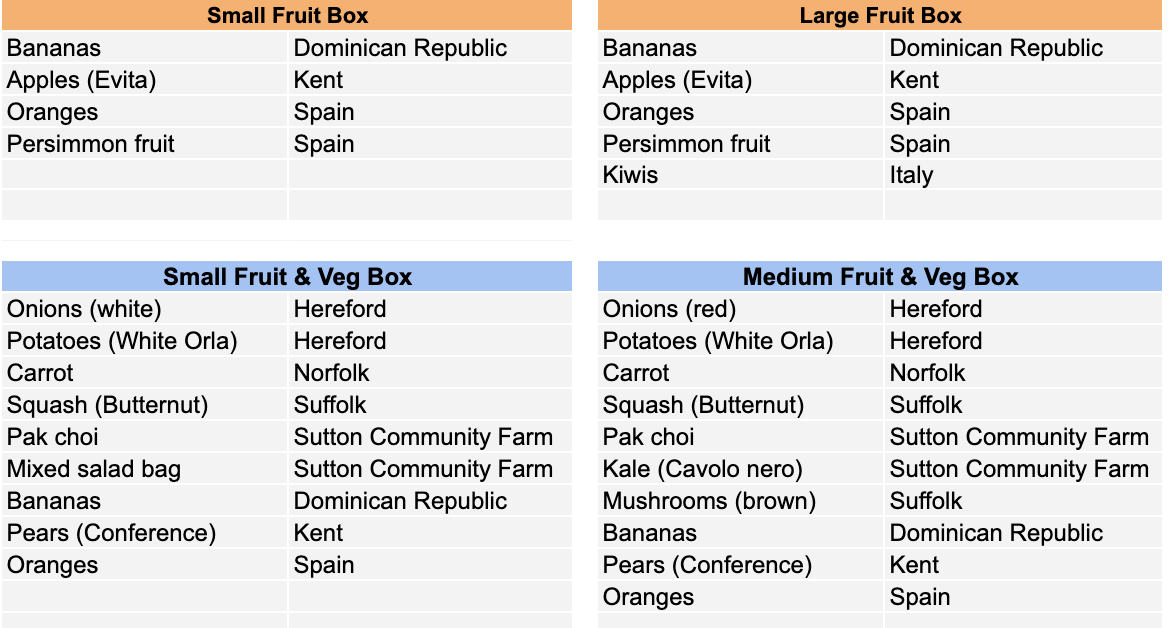
Task: Select the Italy origin cell
Action: (x=1023, y=175)
